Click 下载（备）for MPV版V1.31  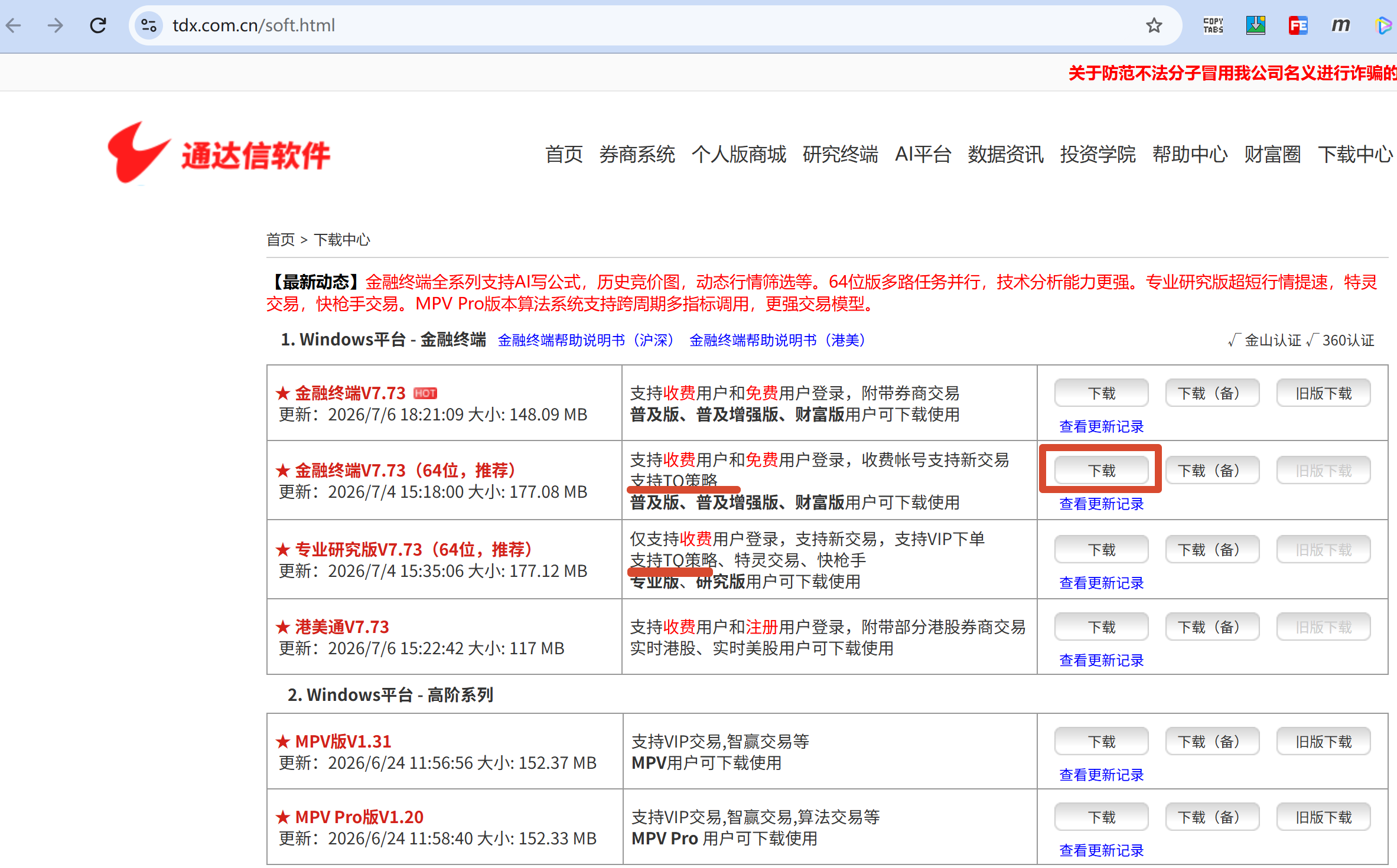click(x=1212, y=742)
